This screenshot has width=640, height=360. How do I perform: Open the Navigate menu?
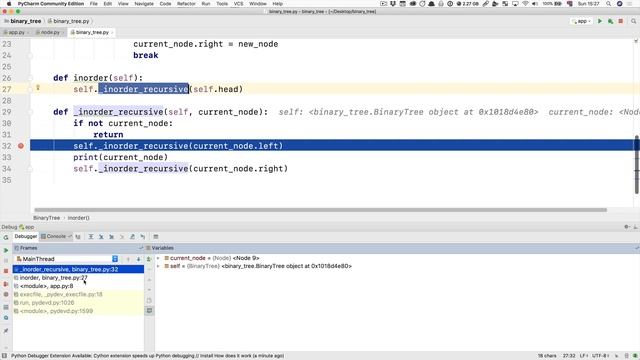144,4
